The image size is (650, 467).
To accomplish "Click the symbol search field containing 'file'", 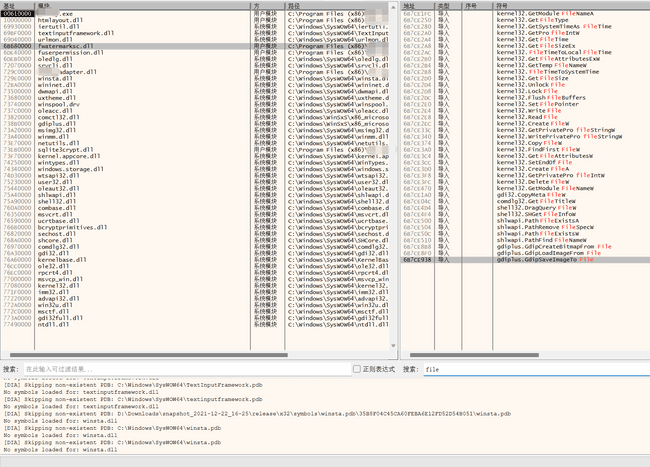I will click(537, 369).
